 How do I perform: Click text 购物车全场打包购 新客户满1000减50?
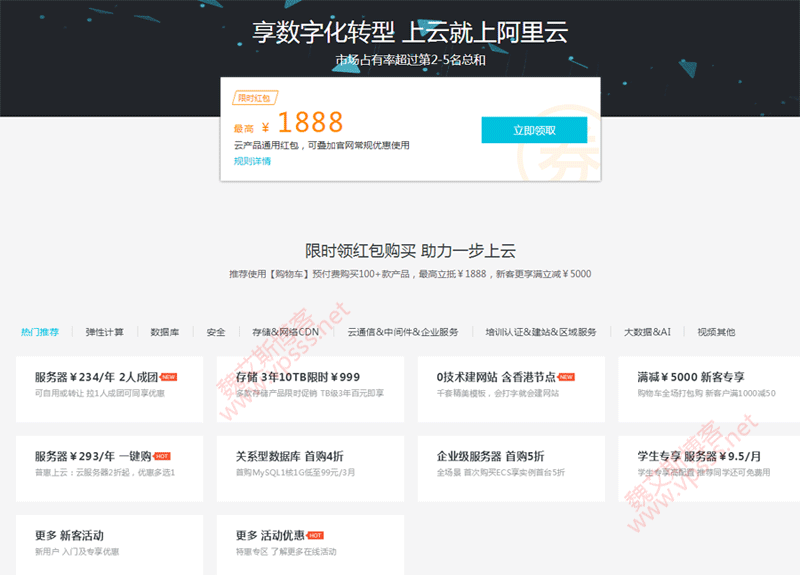click(706, 393)
